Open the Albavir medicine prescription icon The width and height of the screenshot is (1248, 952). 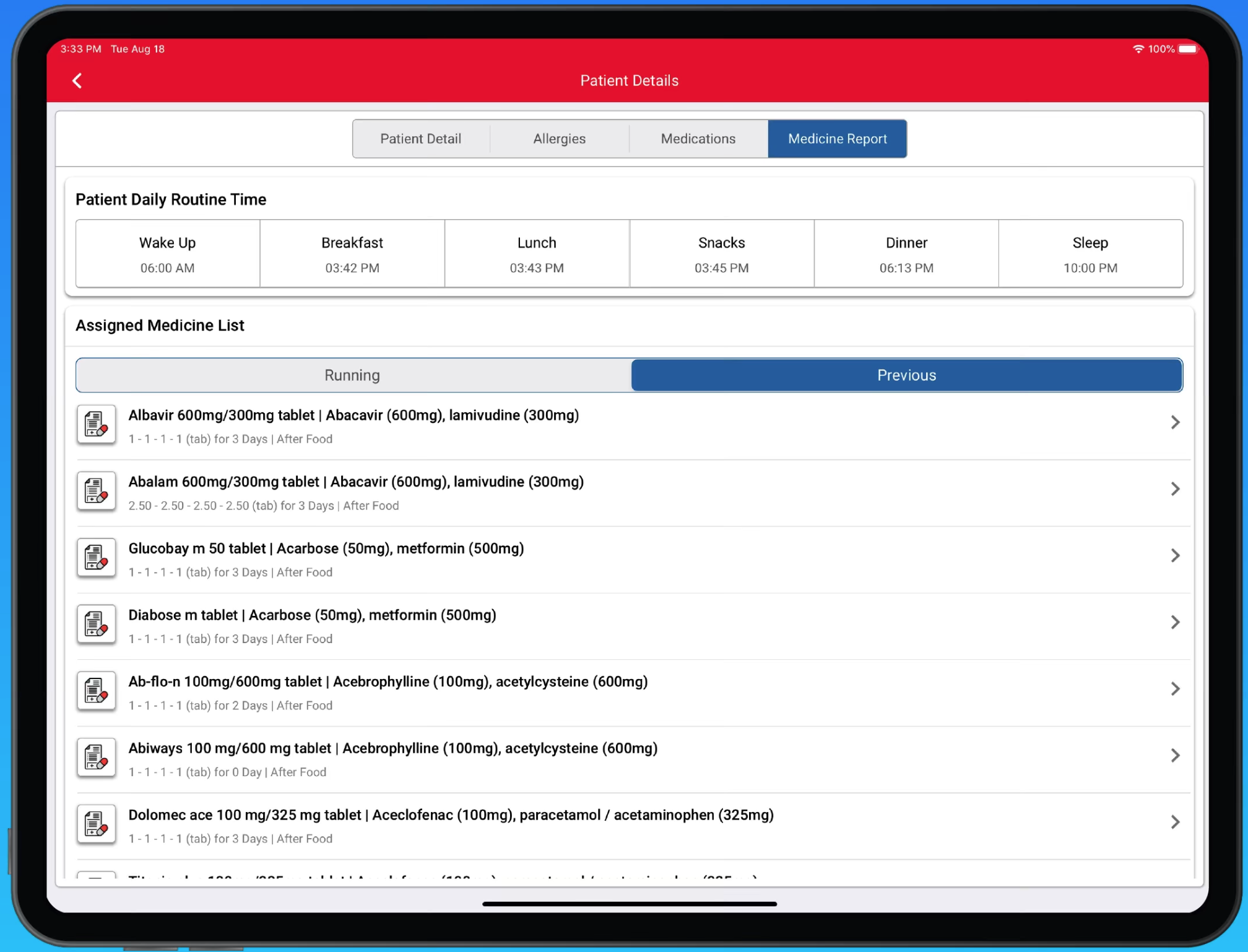[x=97, y=425]
